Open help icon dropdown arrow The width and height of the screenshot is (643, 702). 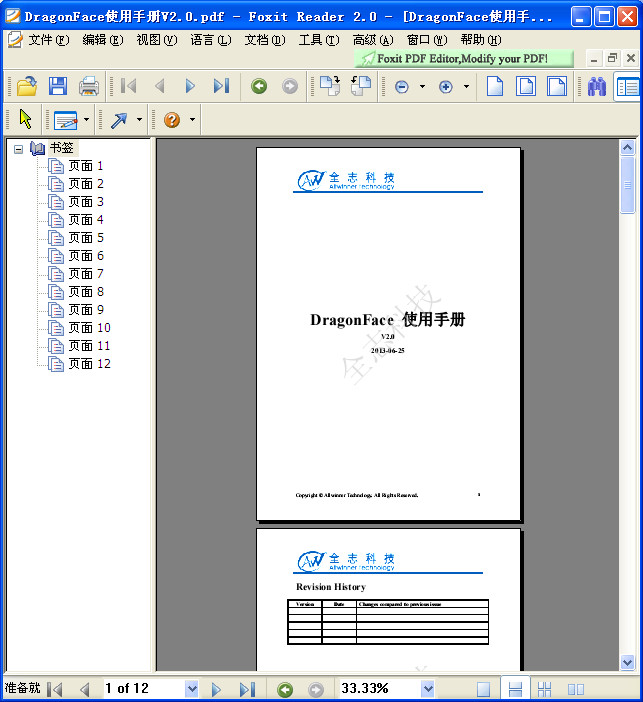click(x=193, y=120)
